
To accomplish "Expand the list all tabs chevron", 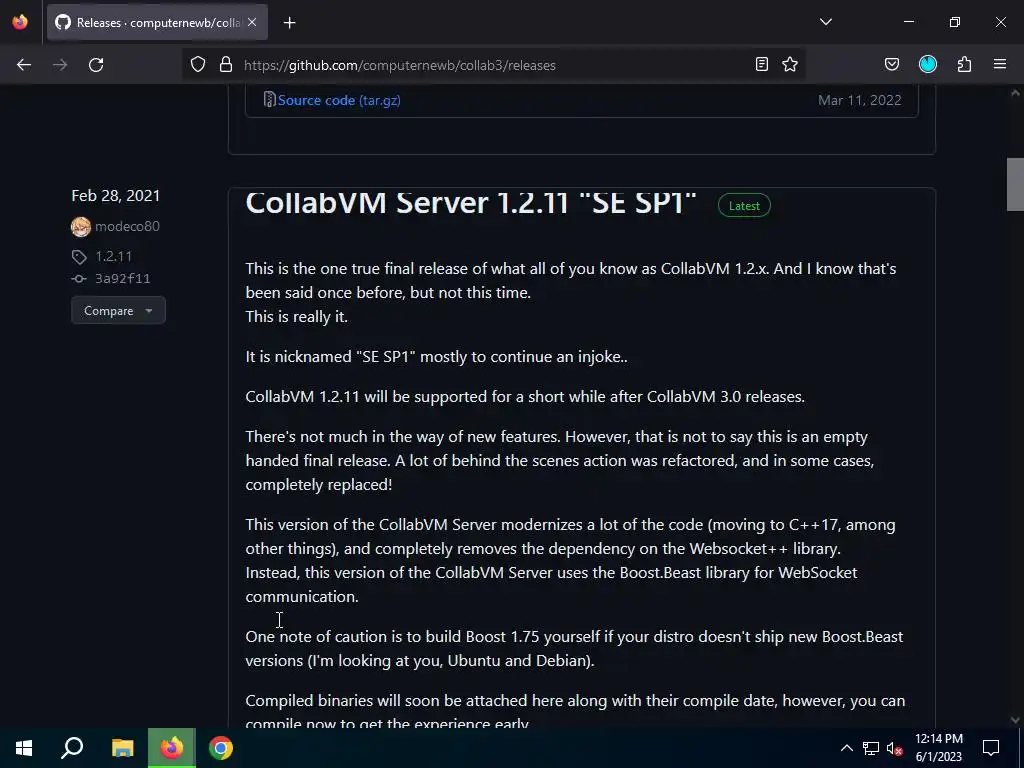I will coord(825,22).
